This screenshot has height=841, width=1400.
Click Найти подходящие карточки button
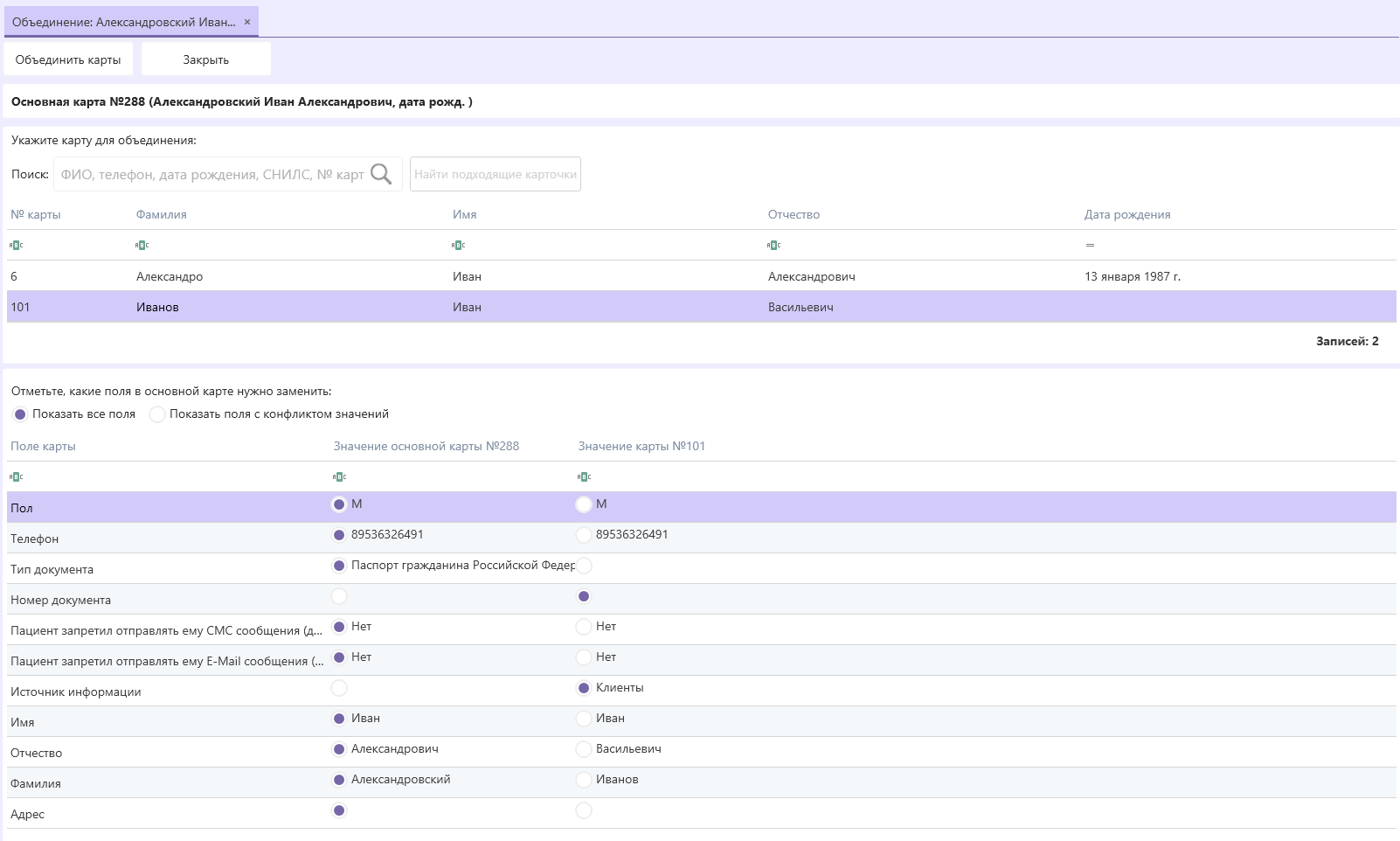pyautogui.click(x=496, y=174)
